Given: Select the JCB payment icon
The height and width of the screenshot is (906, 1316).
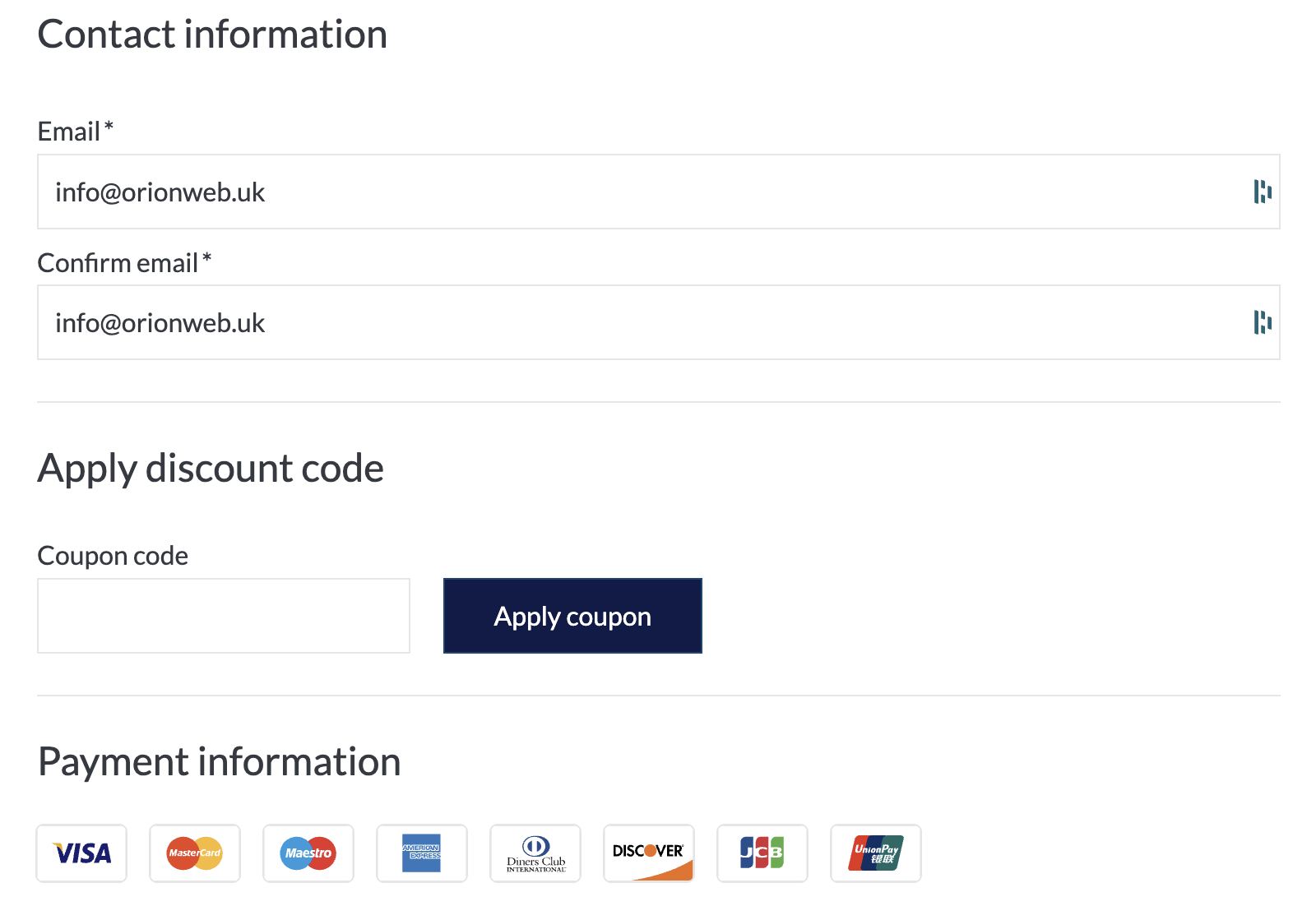Looking at the screenshot, I should coord(762,853).
